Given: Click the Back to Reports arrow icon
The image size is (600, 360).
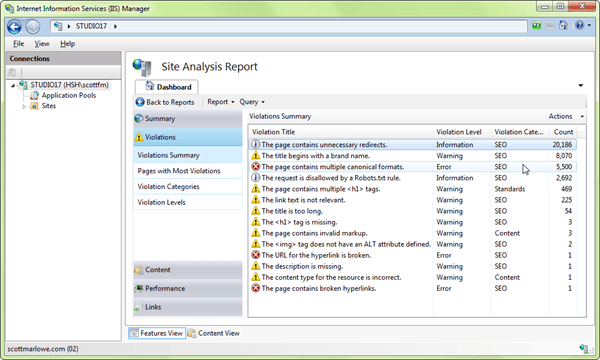Looking at the screenshot, I should point(140,102).
